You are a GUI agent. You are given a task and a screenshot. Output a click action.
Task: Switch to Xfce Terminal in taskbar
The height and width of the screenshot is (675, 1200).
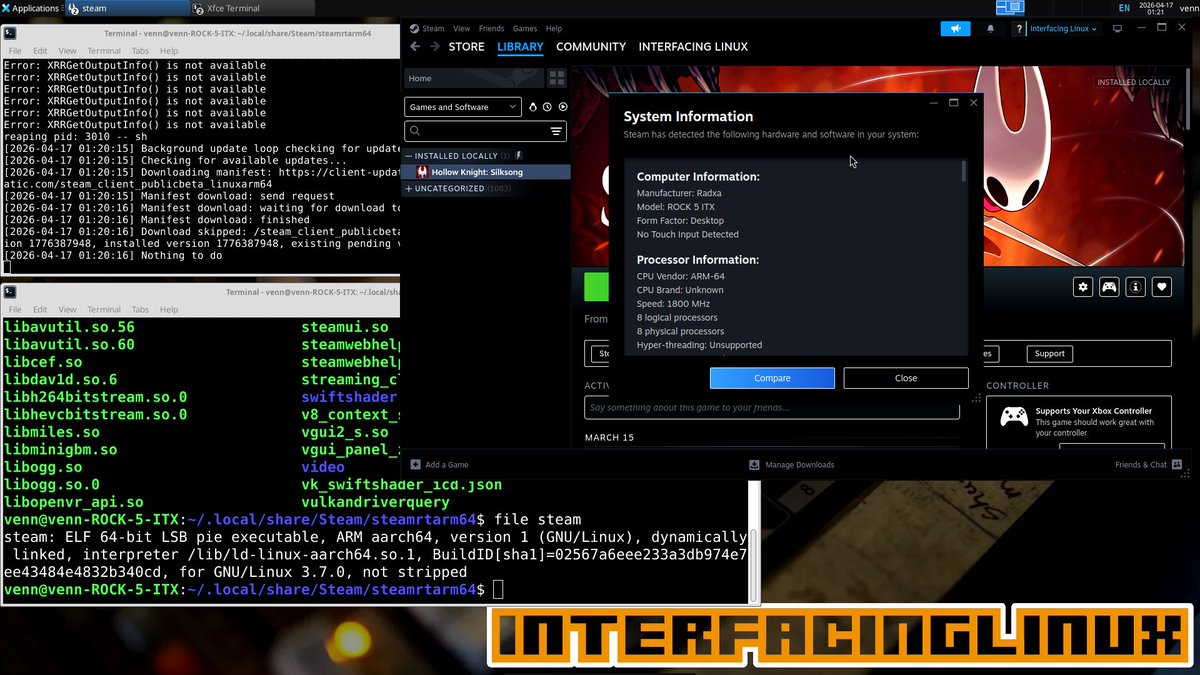[x=252, y=8]
